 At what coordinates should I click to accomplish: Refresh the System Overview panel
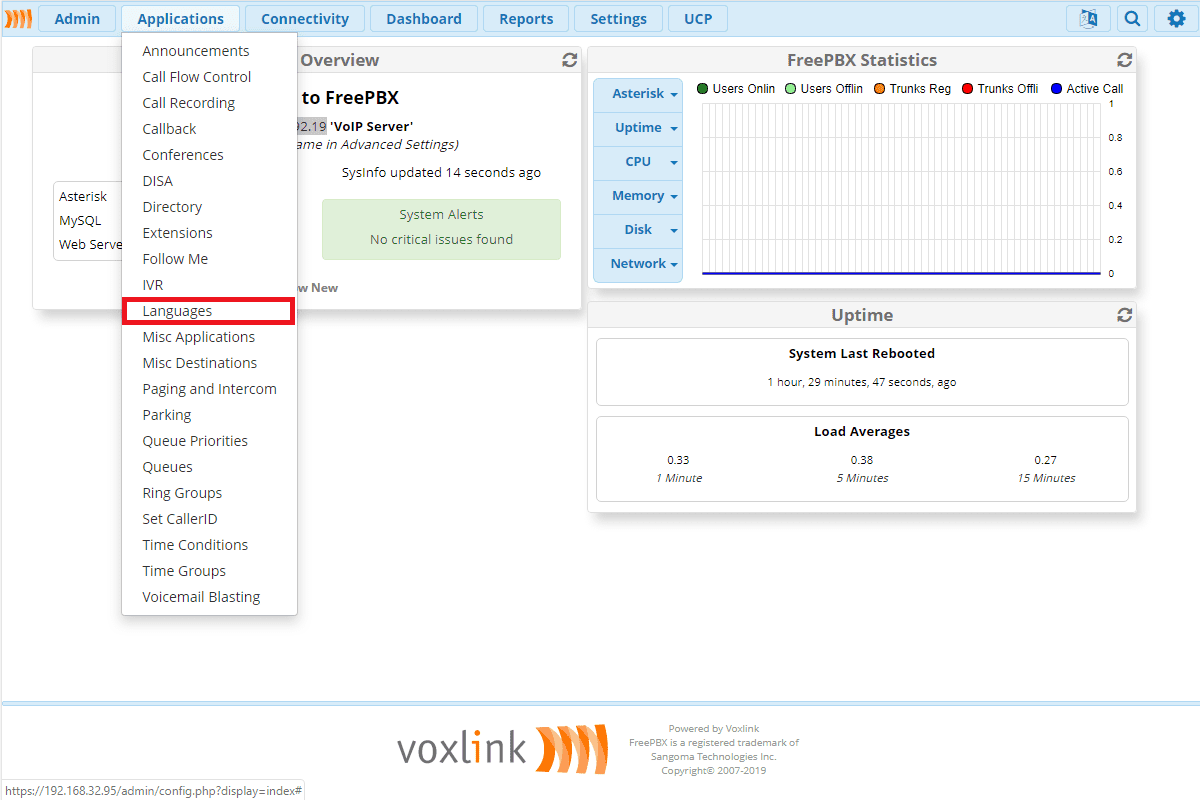tap(570, 60)
